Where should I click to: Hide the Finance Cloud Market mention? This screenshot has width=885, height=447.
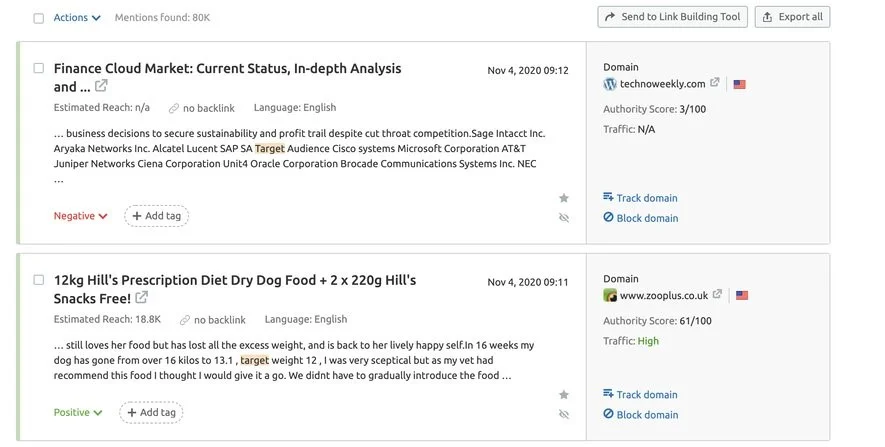564,218
